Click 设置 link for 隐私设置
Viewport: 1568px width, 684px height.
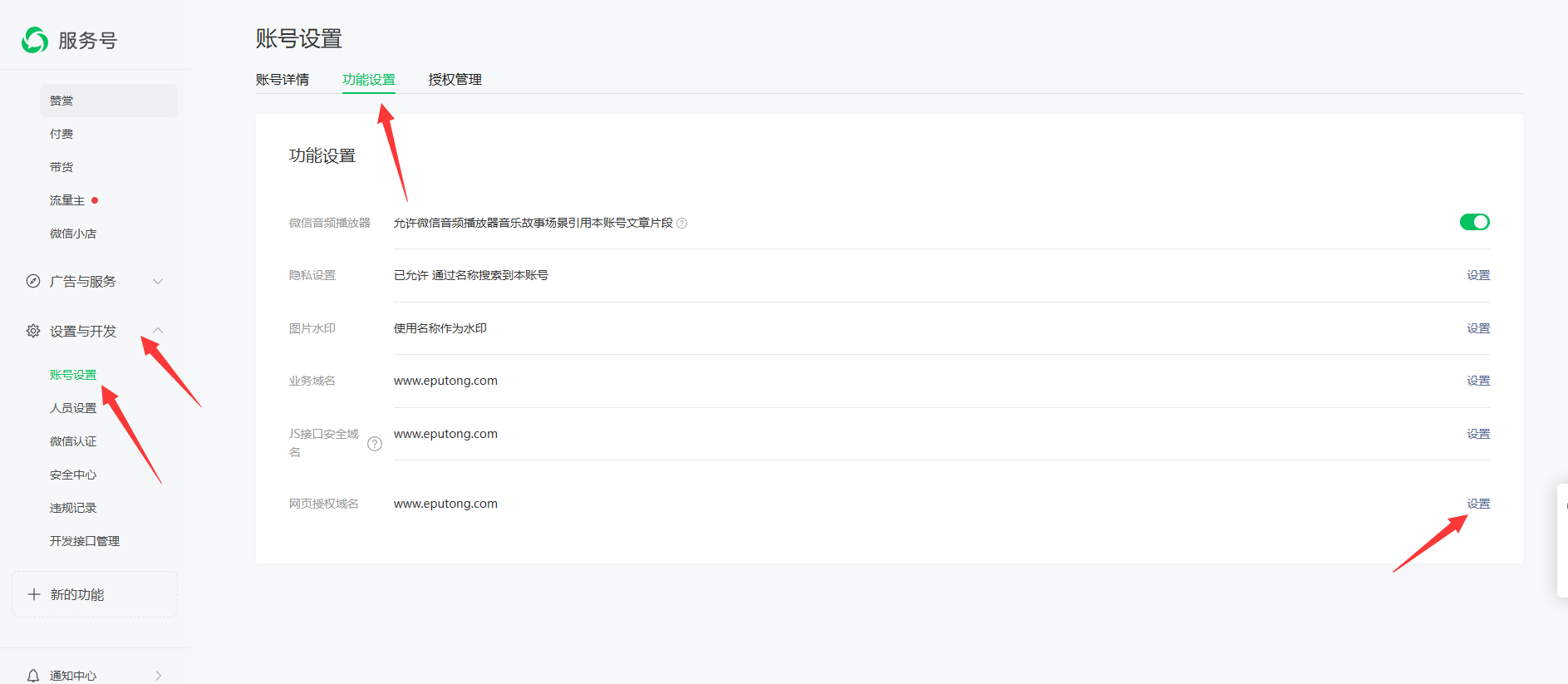coord(1477,275)
